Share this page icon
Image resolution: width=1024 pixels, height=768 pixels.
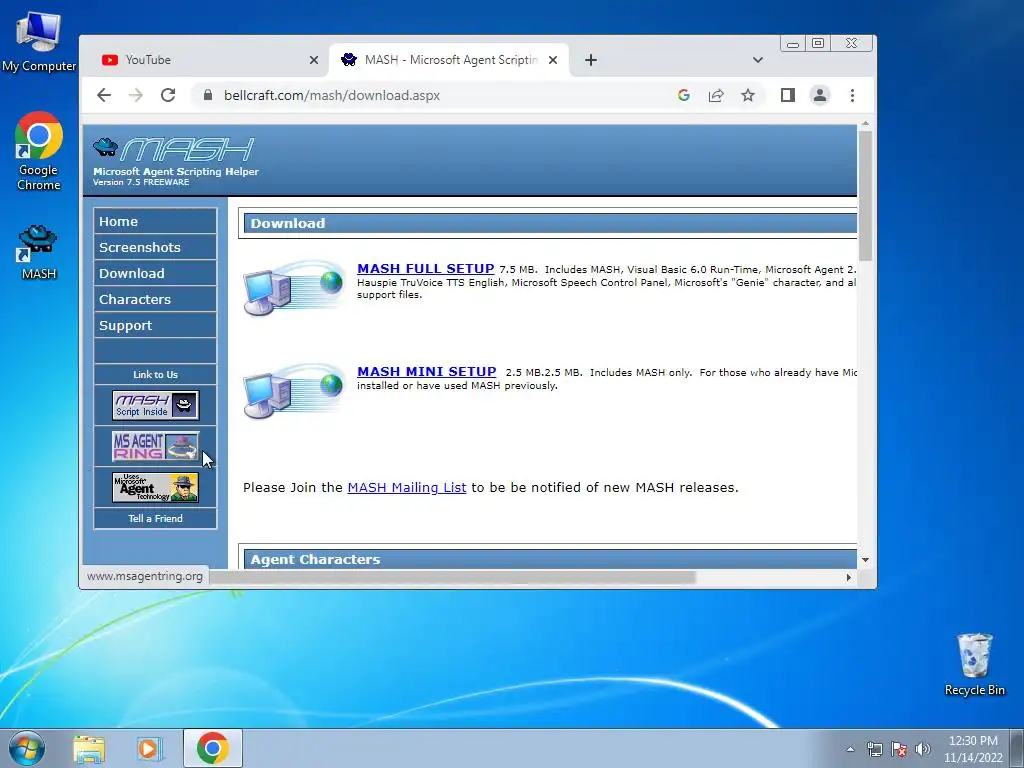(716, 95)
